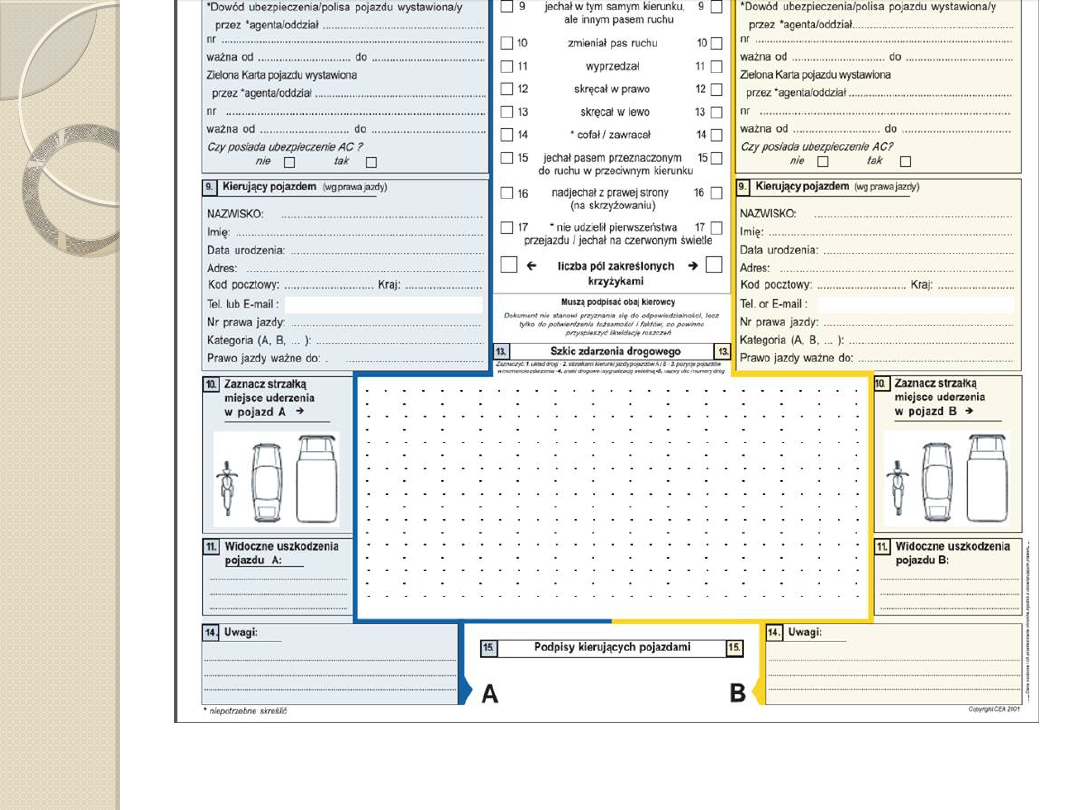1080x810 pixels.
Task: Mark vehicle B checkbox 16 'nadjechał z prawej strony'
Action: pyautogui.click(x=716, y=194)
